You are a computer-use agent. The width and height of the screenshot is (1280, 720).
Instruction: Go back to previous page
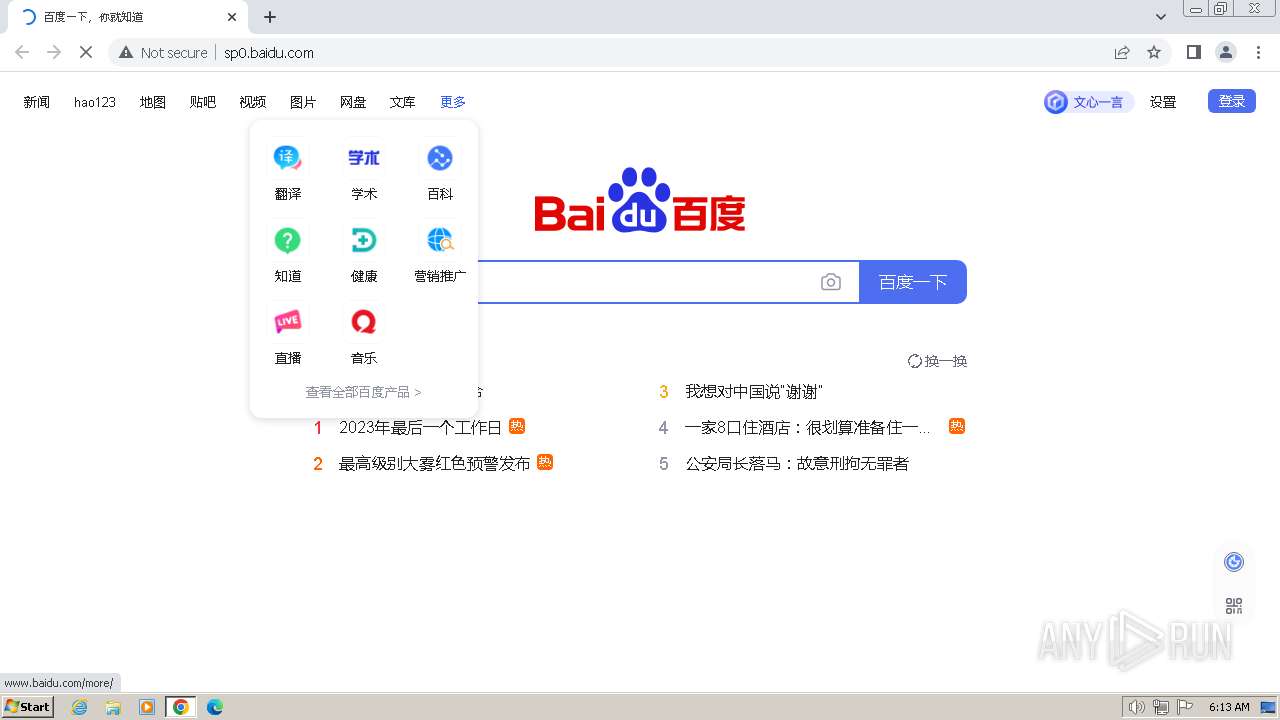pos(22,52)
